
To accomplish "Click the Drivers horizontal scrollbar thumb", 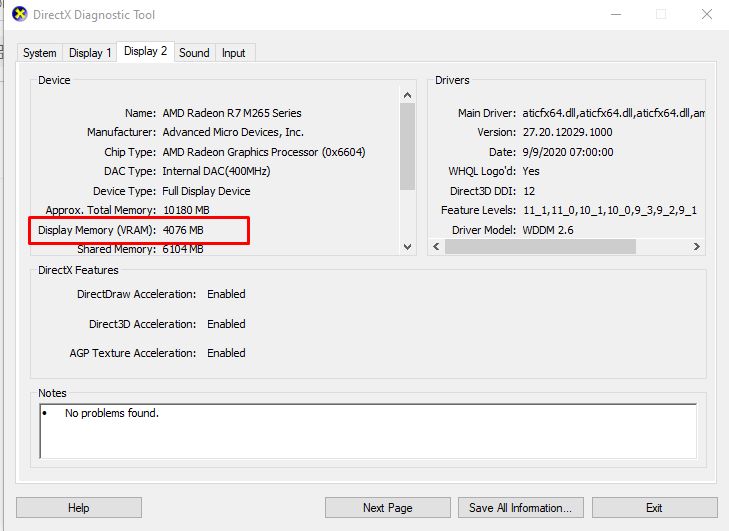I will click(x=540, y=246).
